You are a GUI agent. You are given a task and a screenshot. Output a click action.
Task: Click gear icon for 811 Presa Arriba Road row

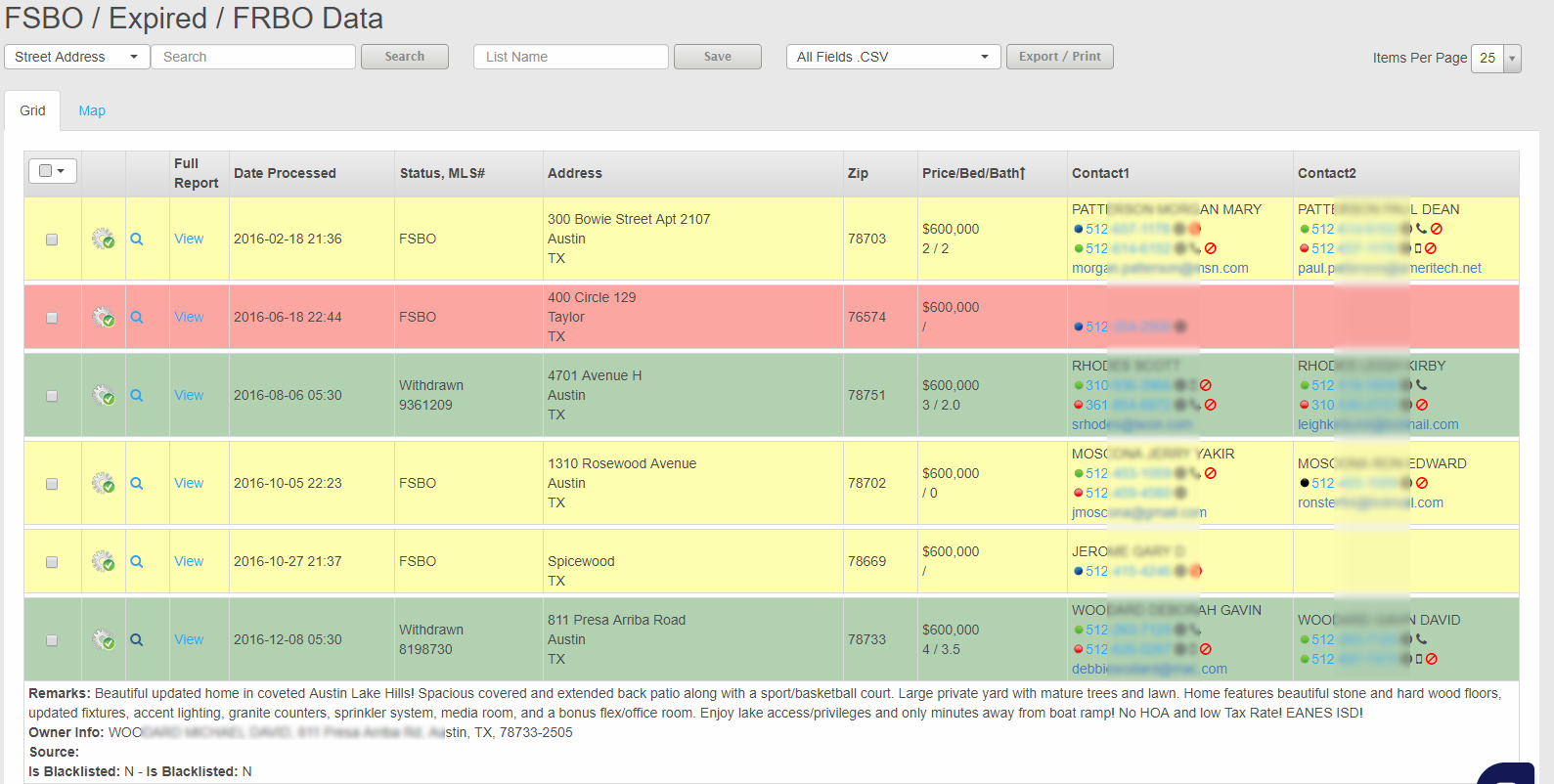[103, 639]
